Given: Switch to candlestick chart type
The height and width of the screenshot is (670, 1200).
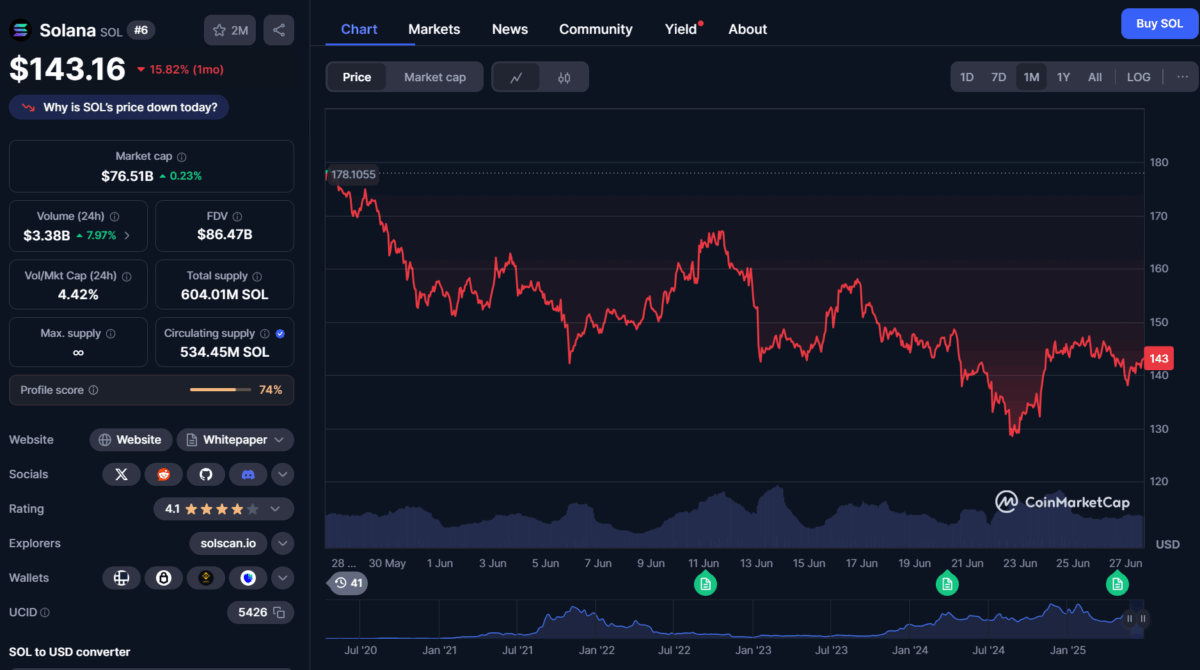Looking at the screenshot, I should [564, 77].
